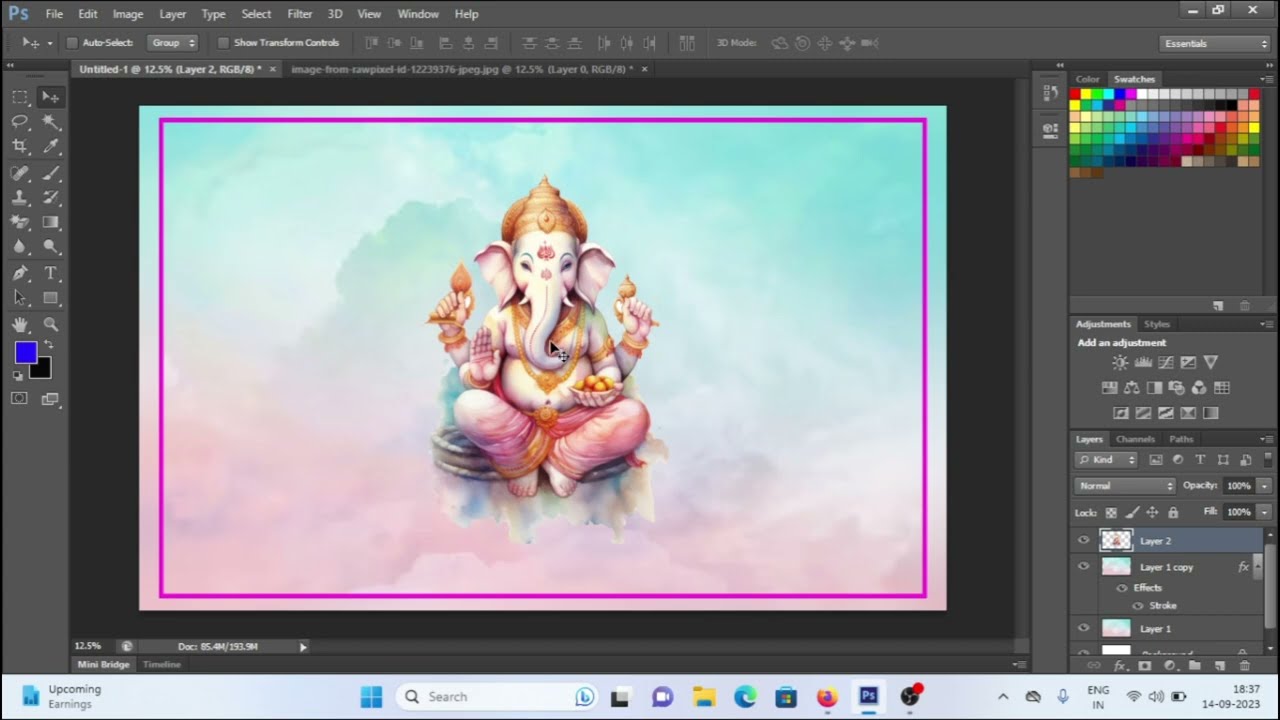
Task: Click the black background color swatch
Action: point(42,371)
